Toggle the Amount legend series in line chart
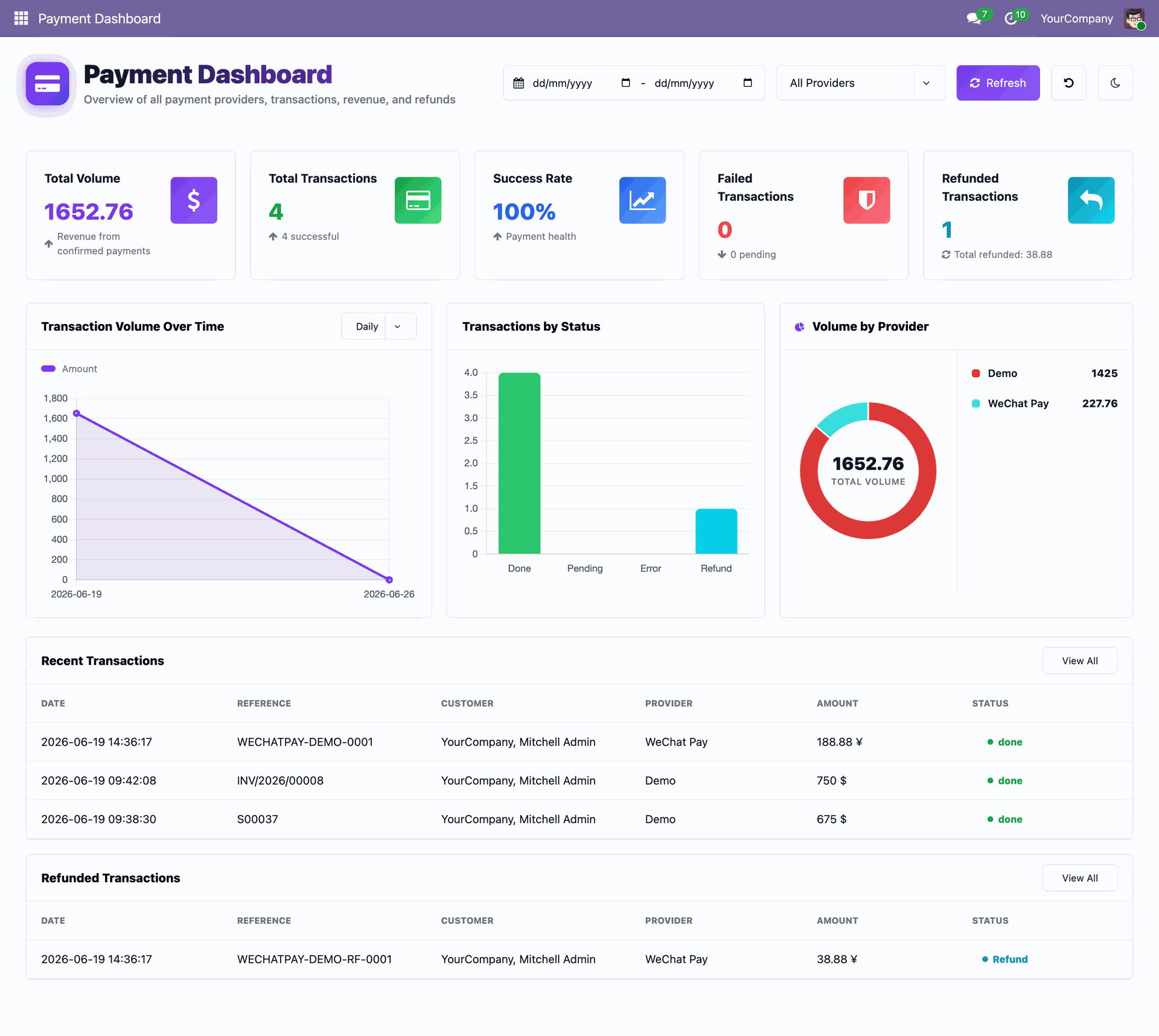Image resolution: width=1159 pixels, height=1036 pixels. coord(69,369)
